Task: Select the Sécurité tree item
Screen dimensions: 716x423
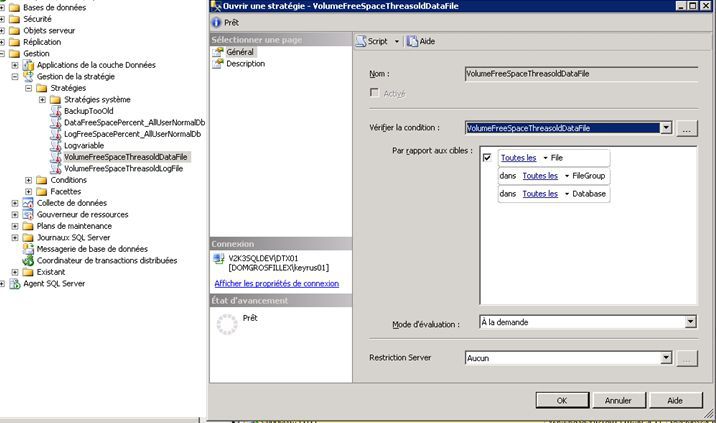Action: point(37,19)
